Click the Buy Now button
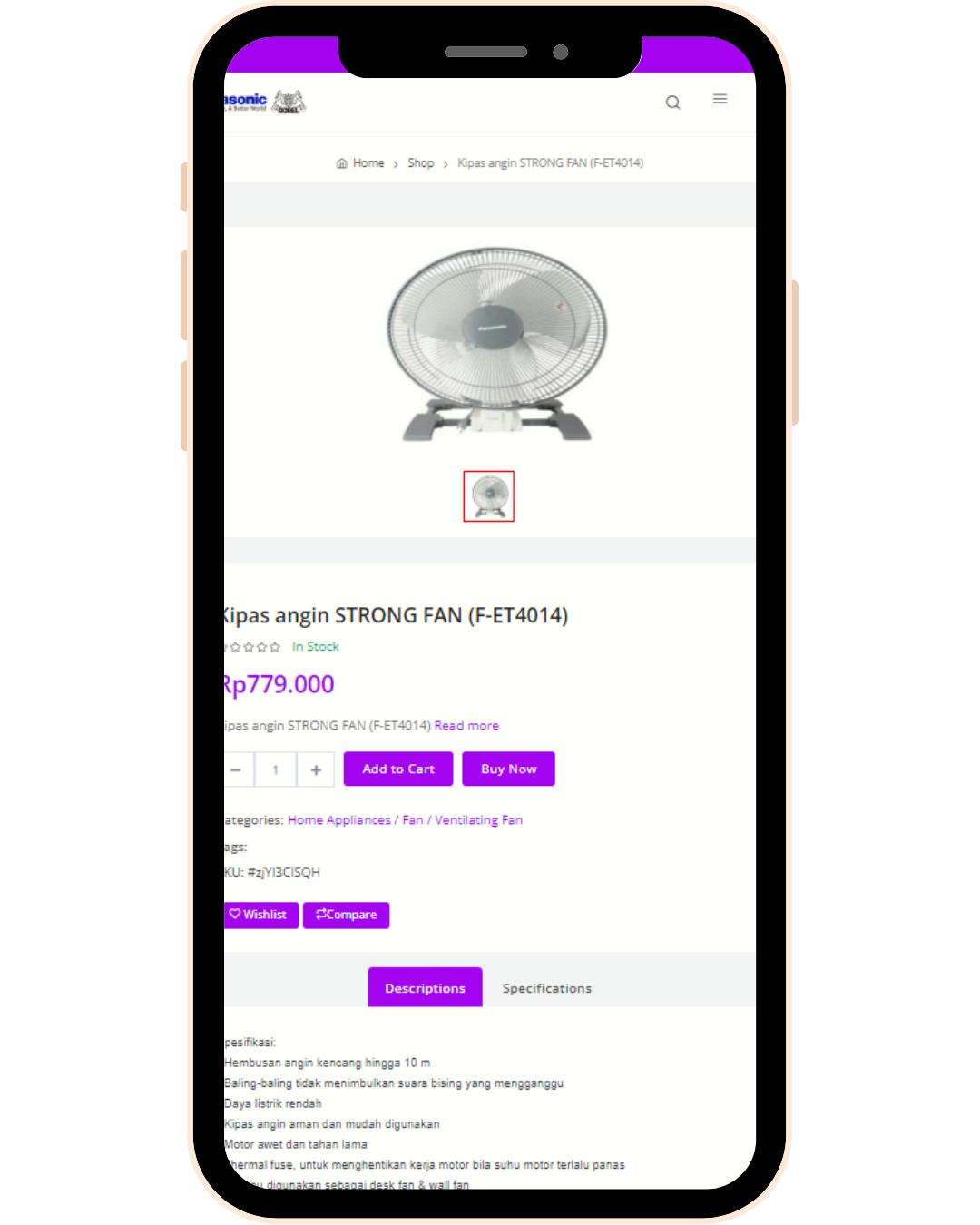980x1225 pixels. (x=508, y=769)
